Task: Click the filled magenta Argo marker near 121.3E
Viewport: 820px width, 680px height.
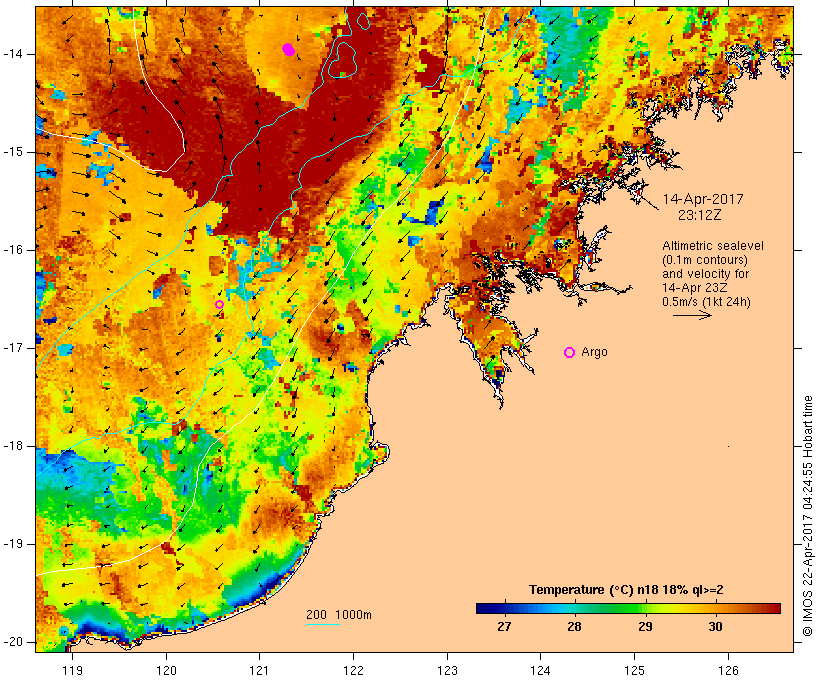Action: pos(288,50)
